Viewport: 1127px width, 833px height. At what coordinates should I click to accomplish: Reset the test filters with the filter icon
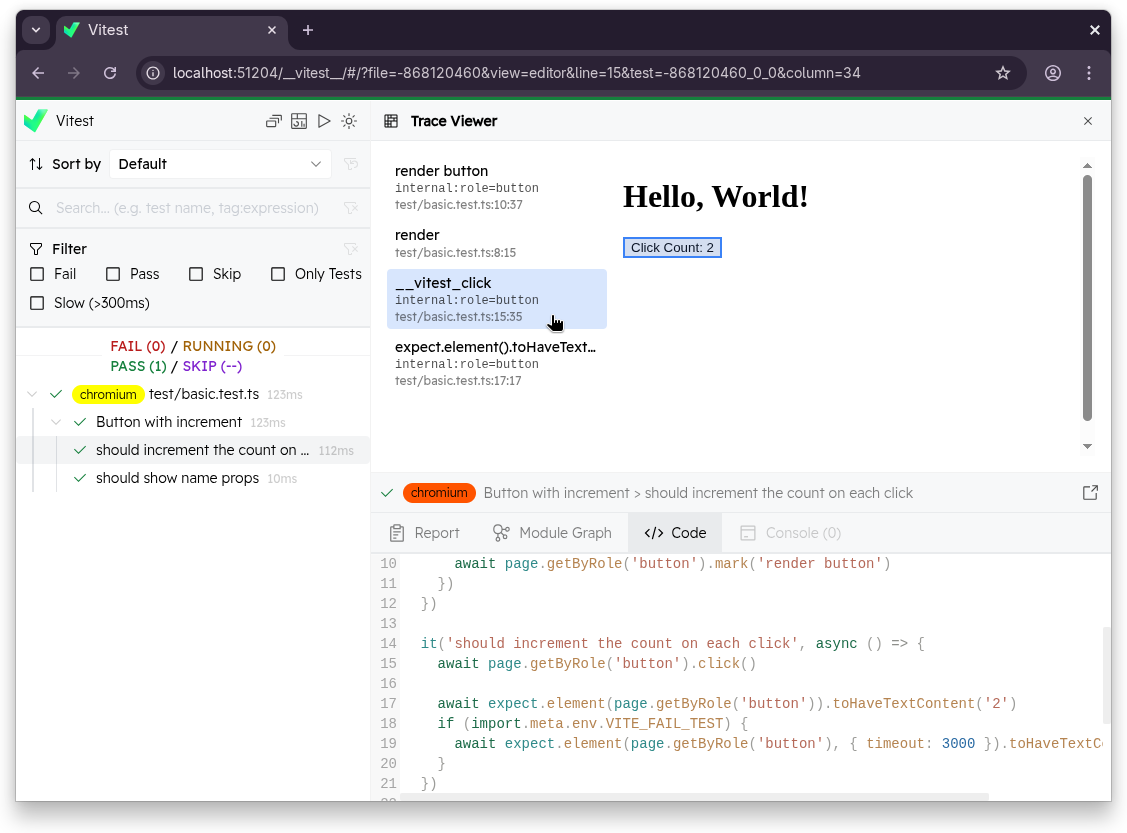click(351, 248)
